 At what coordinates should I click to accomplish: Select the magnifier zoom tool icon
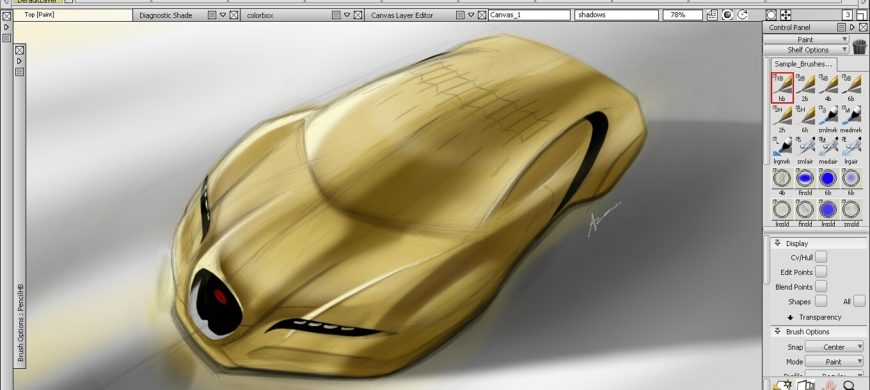[849, 385]
